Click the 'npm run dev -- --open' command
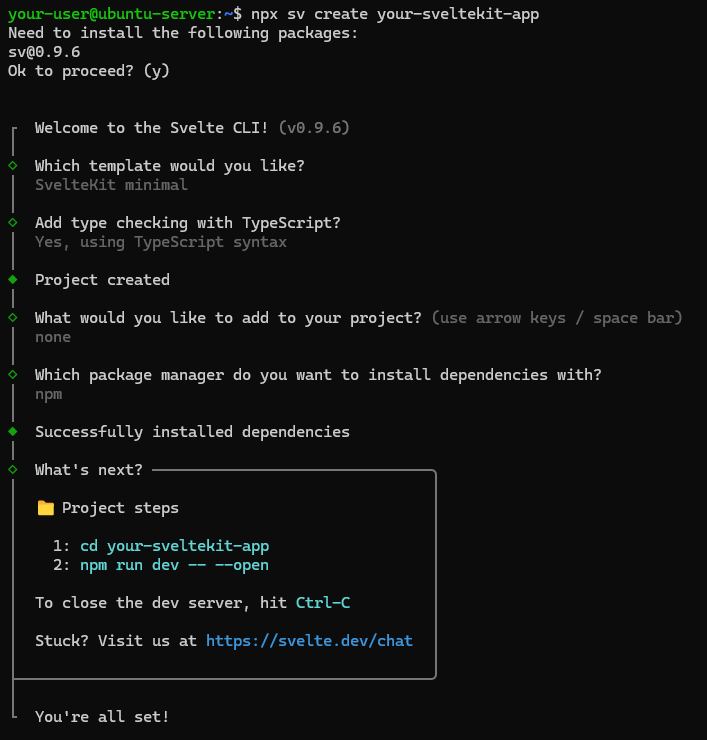 tap(174, 565)
